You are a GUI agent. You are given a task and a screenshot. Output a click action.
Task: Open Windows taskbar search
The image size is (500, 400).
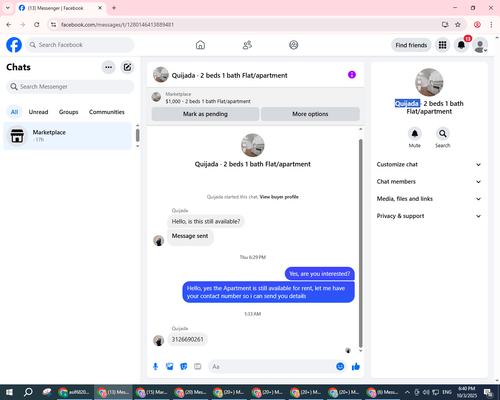pos(28,392)
